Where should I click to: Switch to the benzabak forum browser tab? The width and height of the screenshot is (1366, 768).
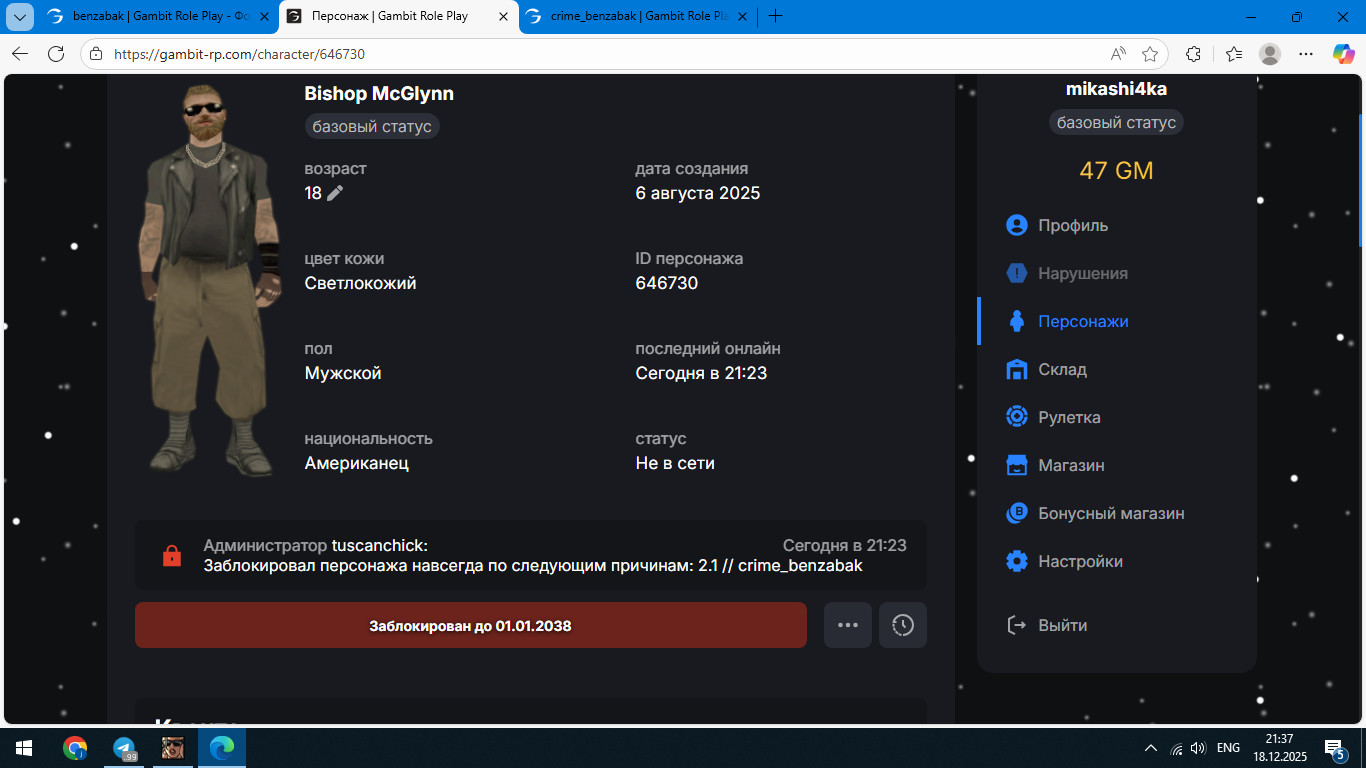click(160, 16)
